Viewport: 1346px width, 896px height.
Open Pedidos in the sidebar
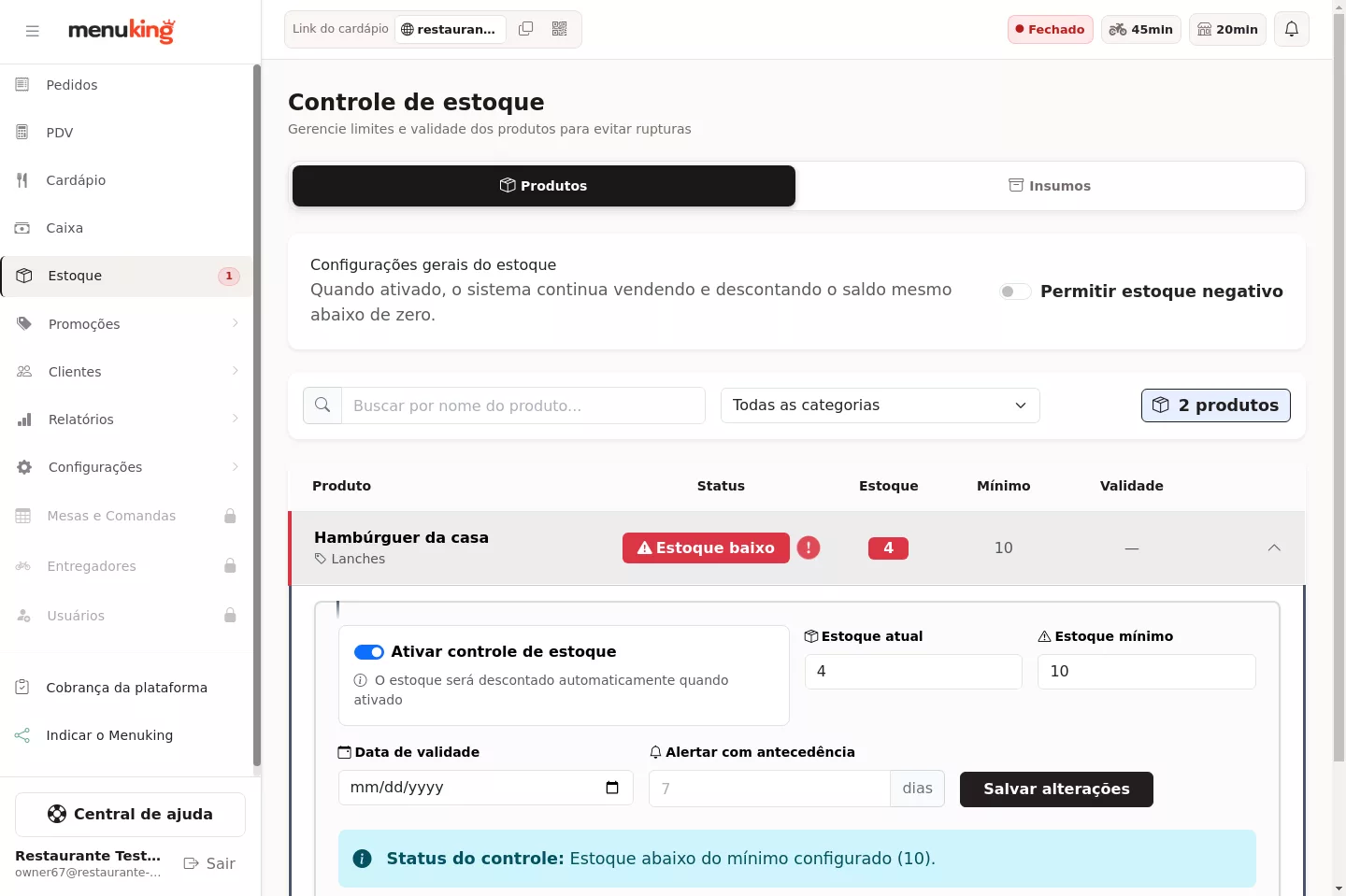coord(126,85)
